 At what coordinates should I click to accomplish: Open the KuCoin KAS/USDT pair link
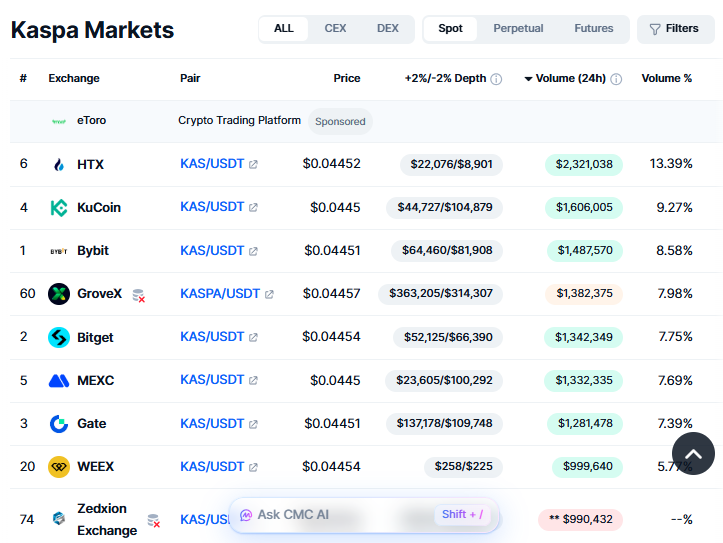[x=212, y=207]
